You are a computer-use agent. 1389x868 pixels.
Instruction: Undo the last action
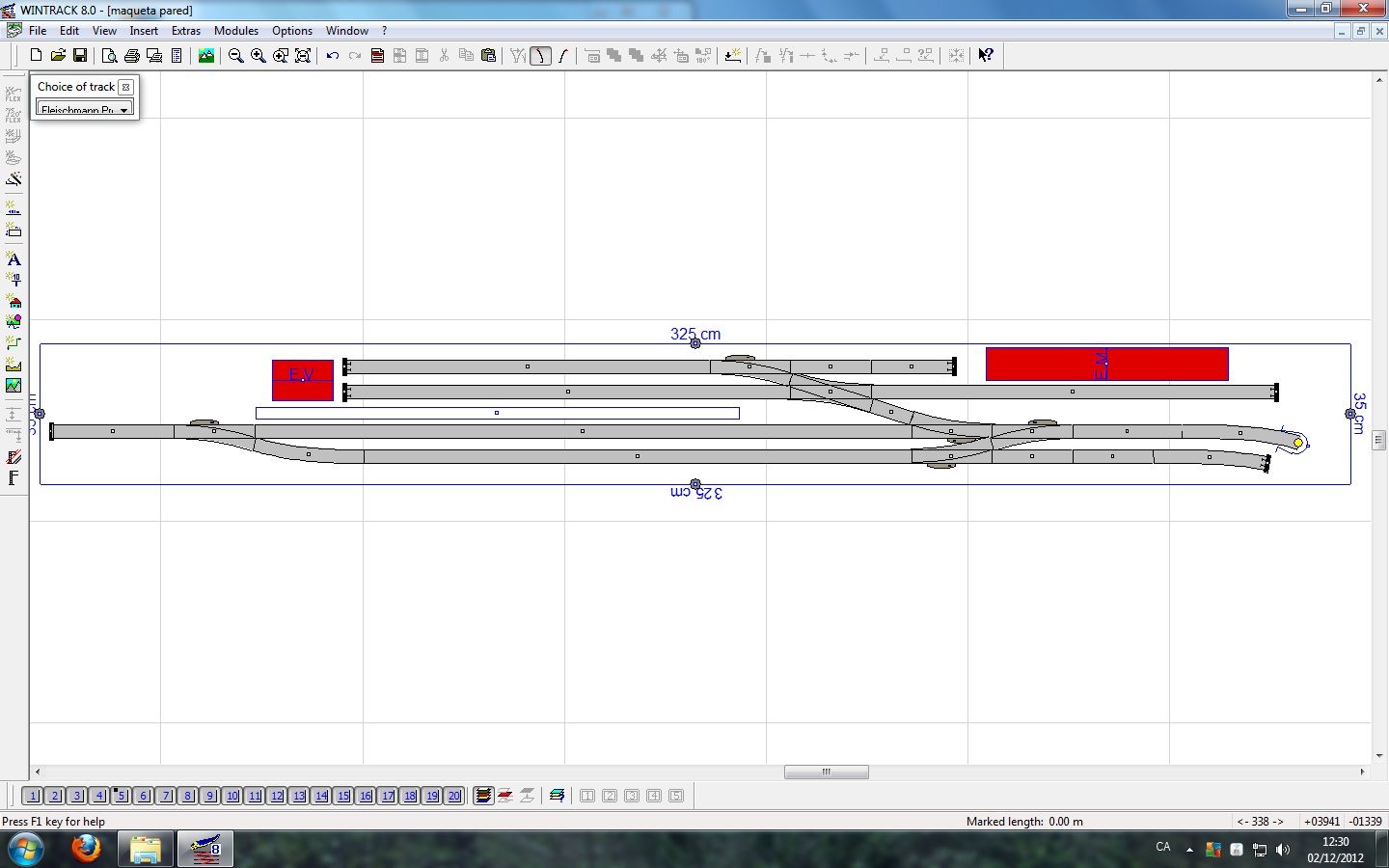coord(333,56)
